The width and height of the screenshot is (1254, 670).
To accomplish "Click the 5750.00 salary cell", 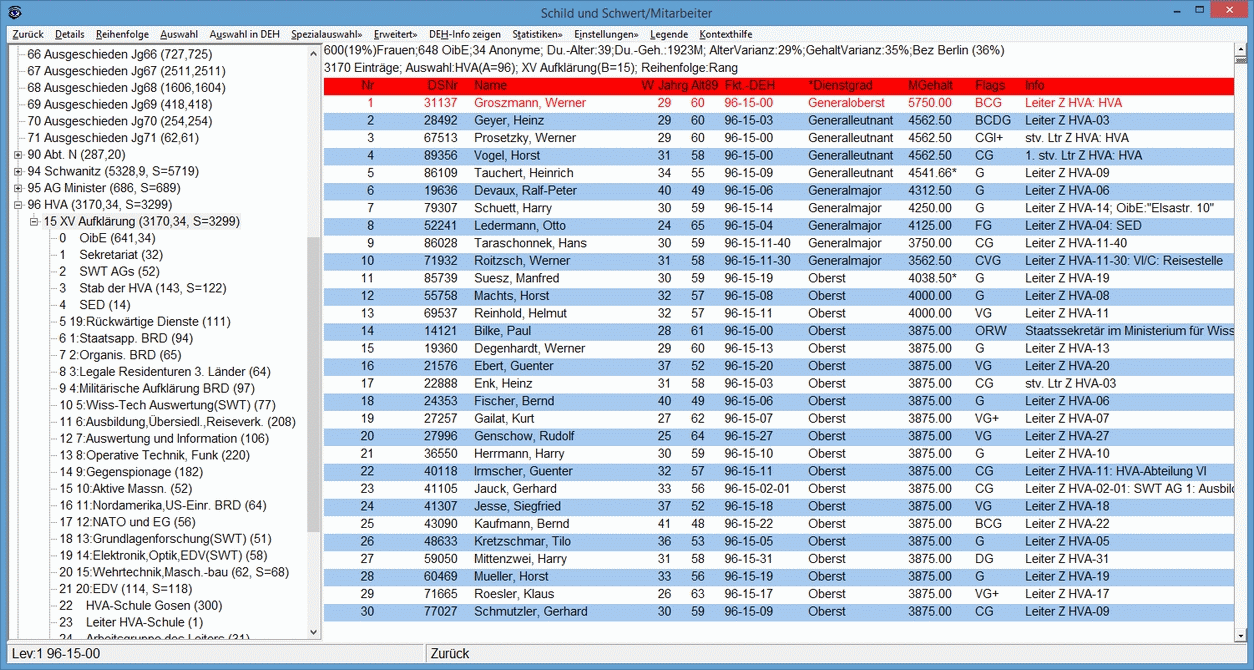I will click(x=930, y=103).
